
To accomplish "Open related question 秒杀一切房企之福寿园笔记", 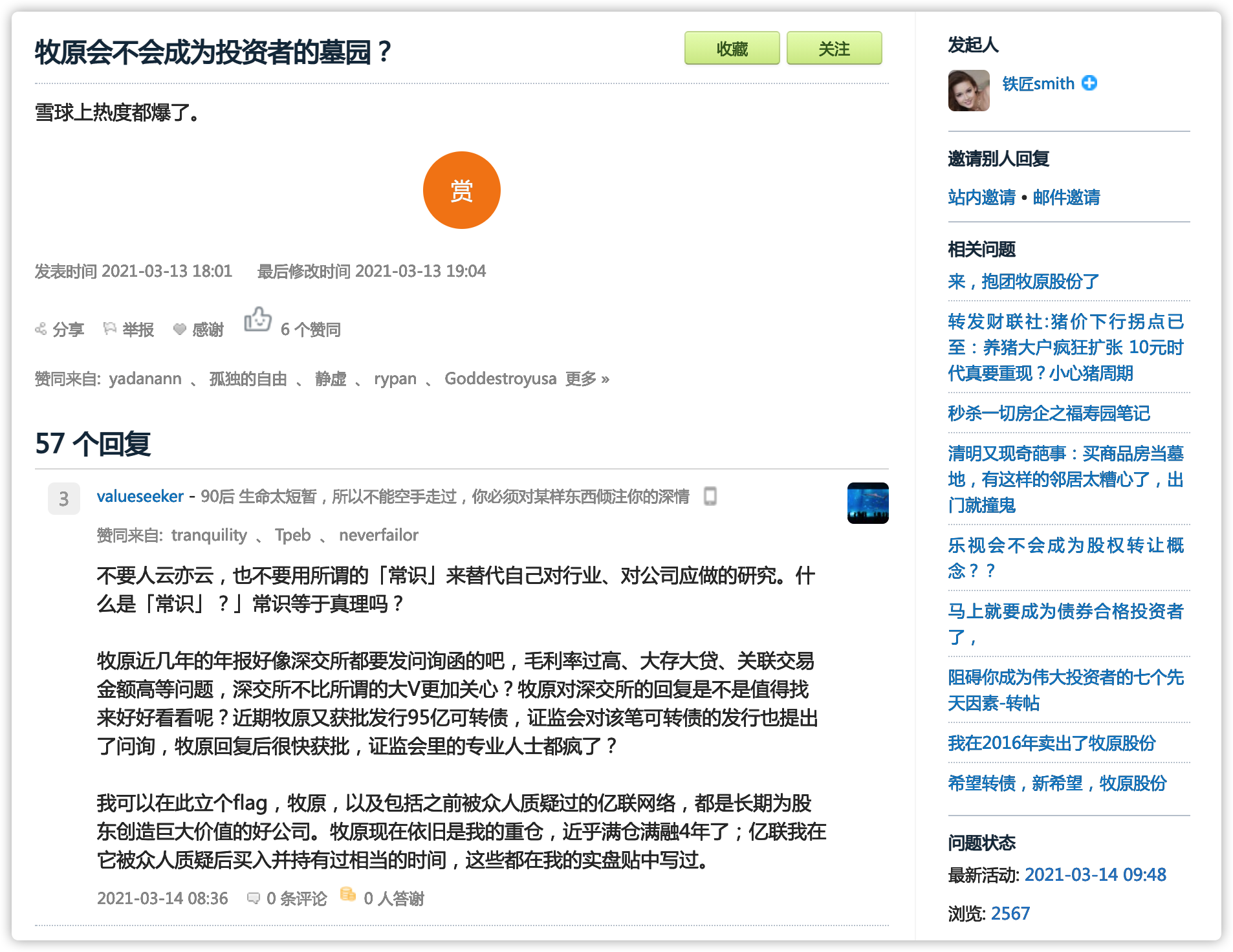I will click(x=1049, y=413).
